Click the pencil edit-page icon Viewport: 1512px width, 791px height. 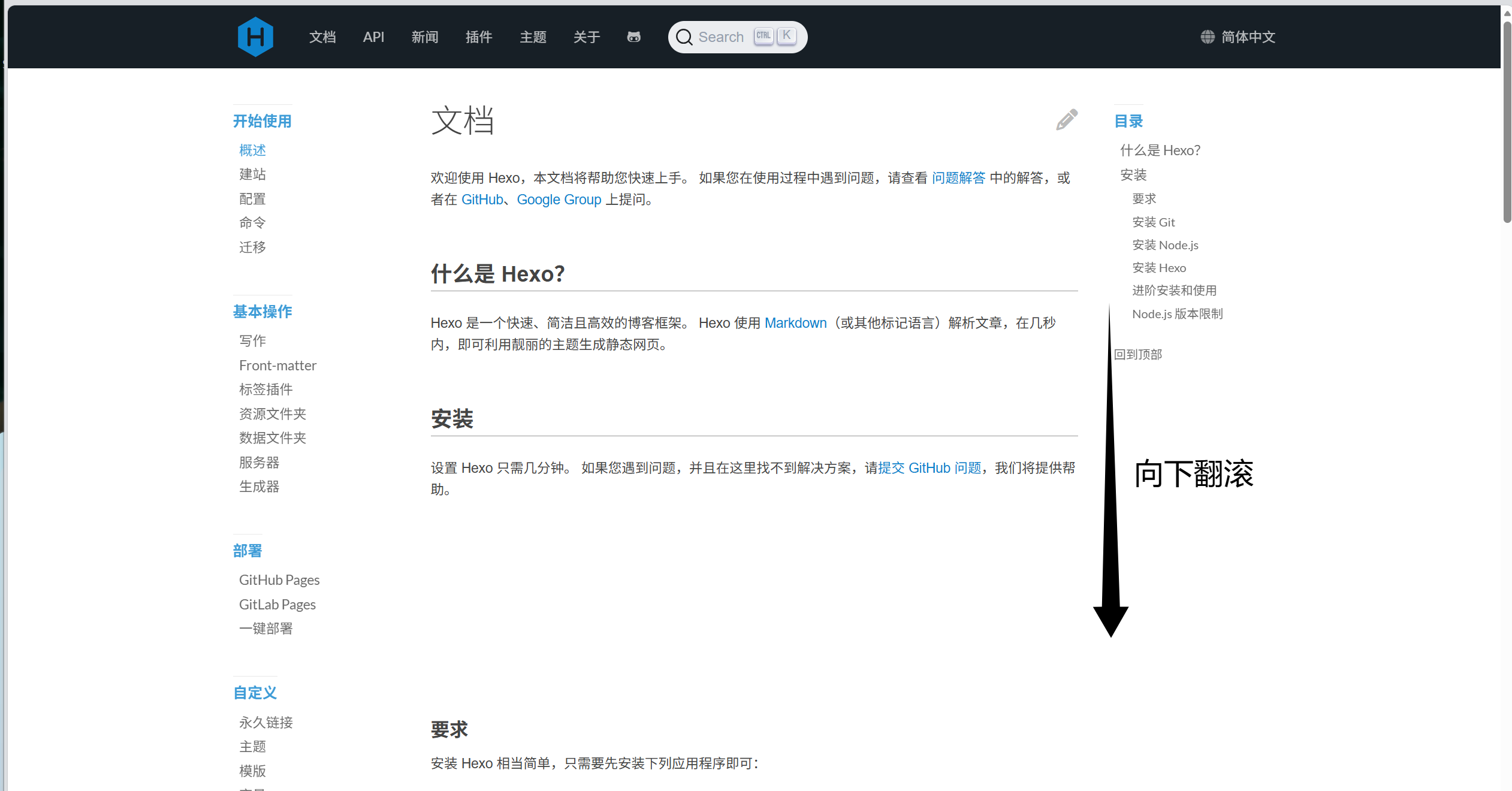1066,120
